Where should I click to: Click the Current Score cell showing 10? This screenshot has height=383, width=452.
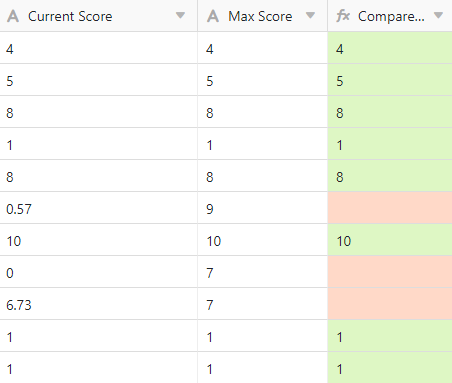99,240
